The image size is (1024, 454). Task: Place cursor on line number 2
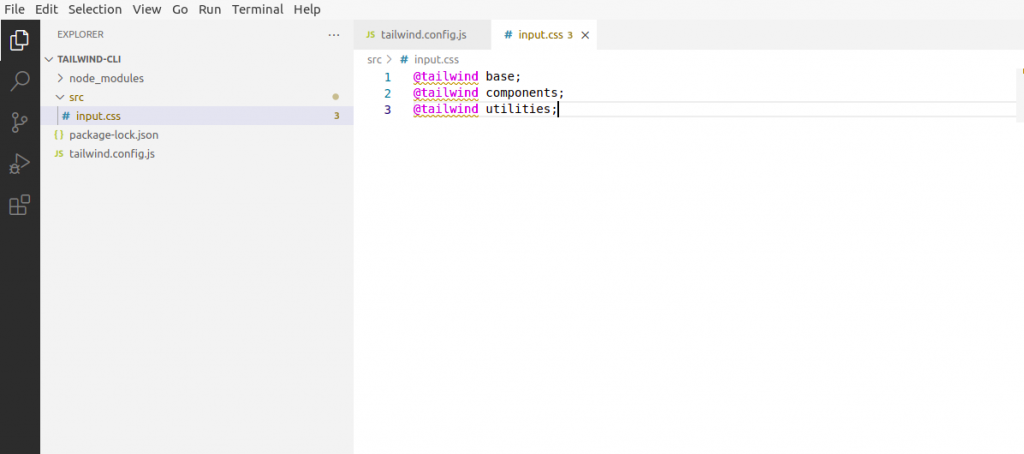(x=388, y=93)
